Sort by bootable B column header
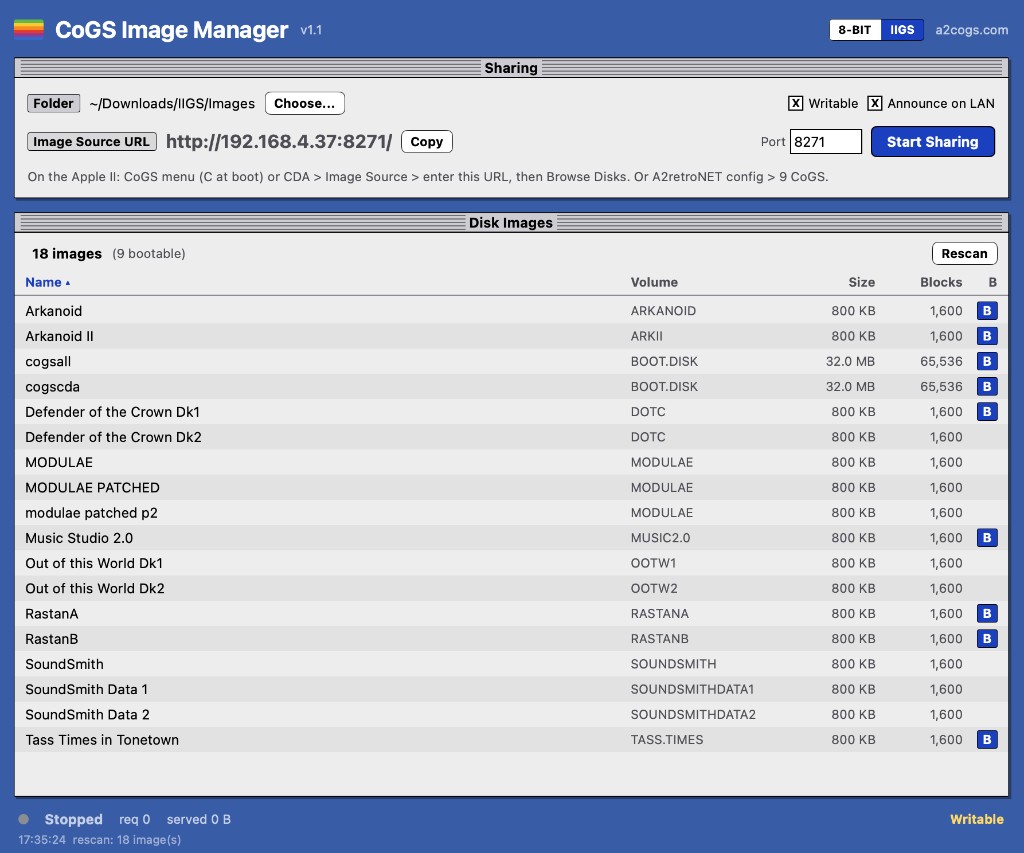This screenshot has width=1024, height=853. (992, 282)
